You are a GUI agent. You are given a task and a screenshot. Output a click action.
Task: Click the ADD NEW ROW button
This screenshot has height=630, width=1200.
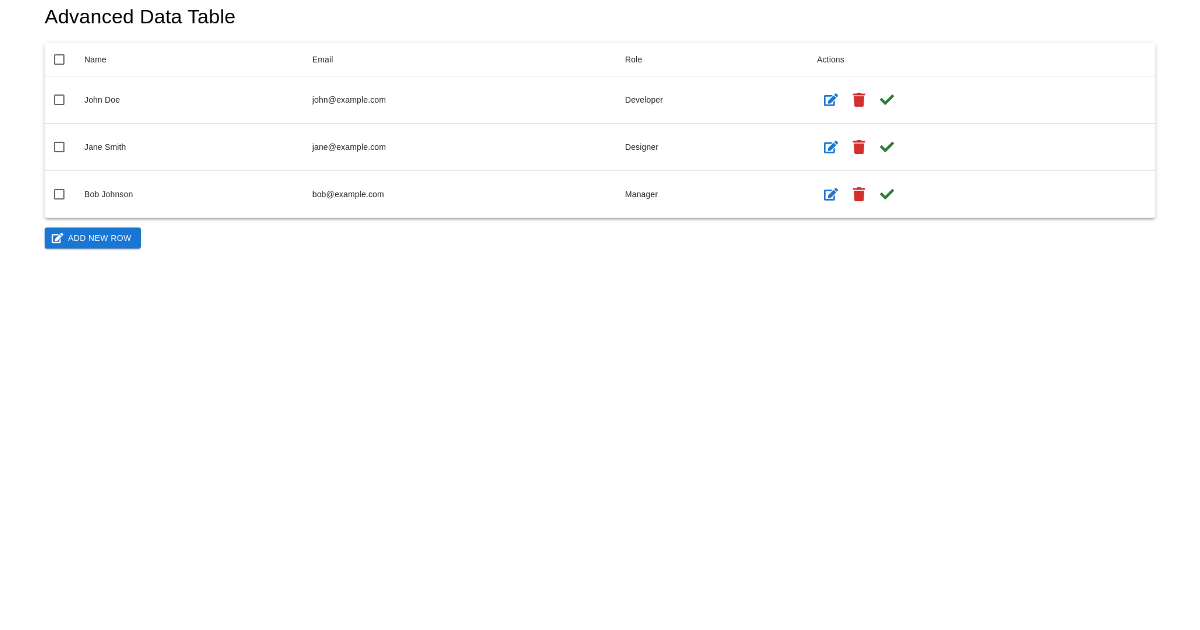pyautogui.click(x=92, y=237)
